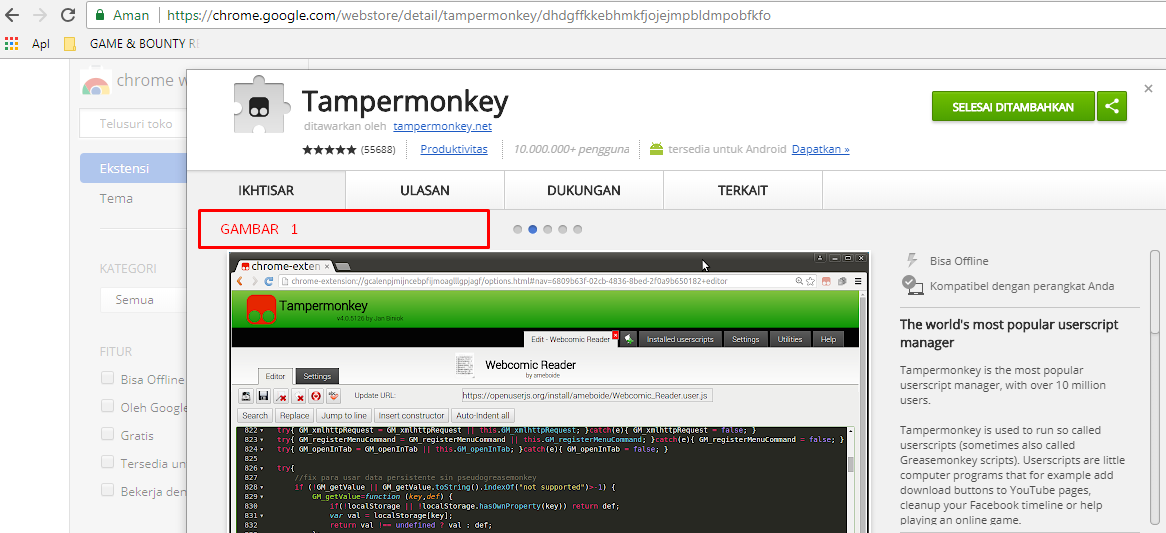Select the third screenshot carousel dot
The width and height of the screenshot is (1166, 533).
click(x=547, y=229)
